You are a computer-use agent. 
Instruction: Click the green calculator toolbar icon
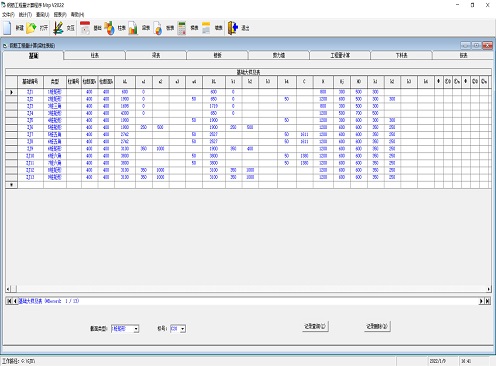pyautogui.click(x=182, y=28)
